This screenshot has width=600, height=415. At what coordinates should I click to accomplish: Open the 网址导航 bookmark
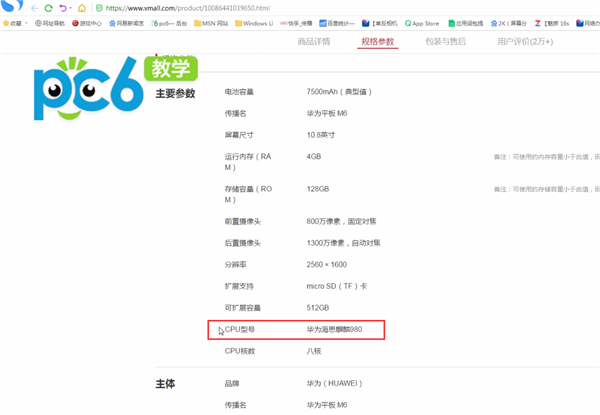point(50,23)
